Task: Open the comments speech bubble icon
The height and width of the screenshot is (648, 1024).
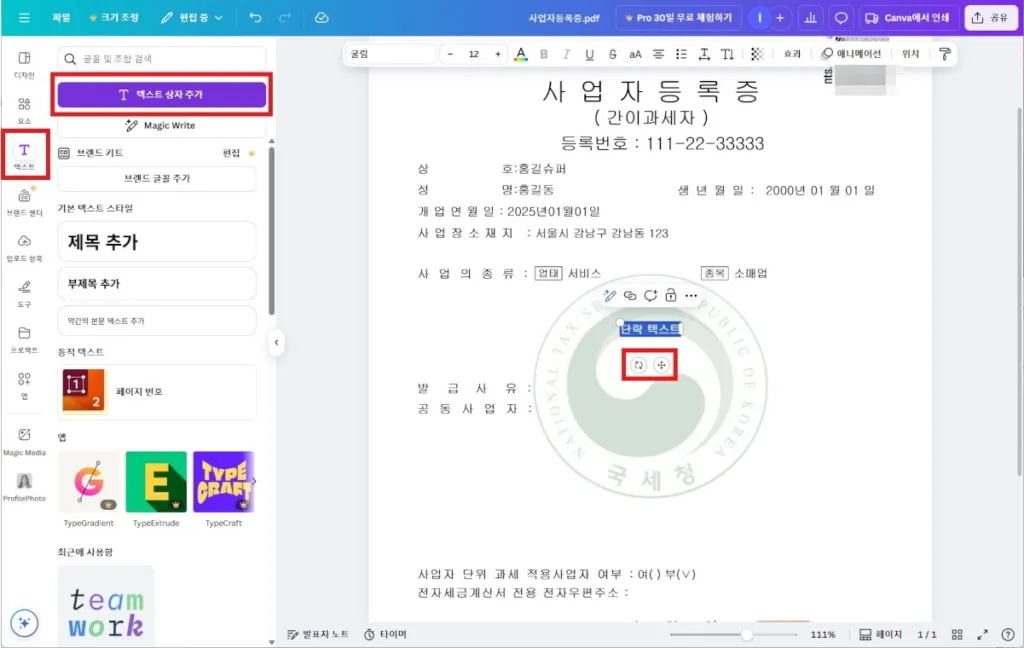Action: click(x=841, y=18)
